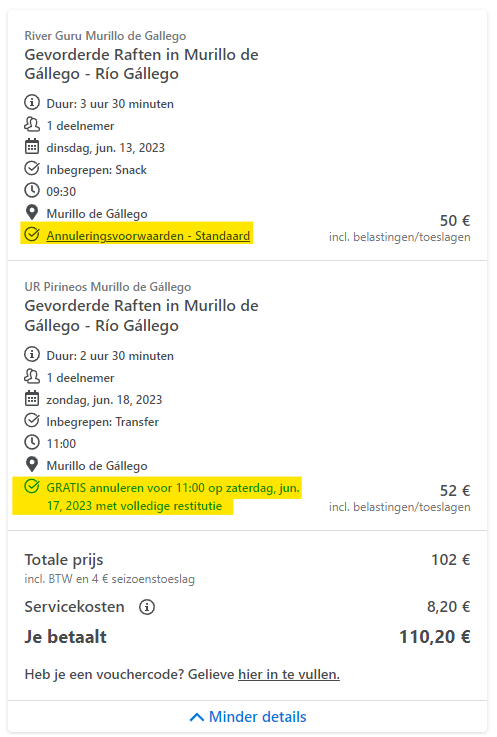Viewport: 497px width, 737px height.
Task: Click clock icon beside 11:00
Action: point(32,442)
